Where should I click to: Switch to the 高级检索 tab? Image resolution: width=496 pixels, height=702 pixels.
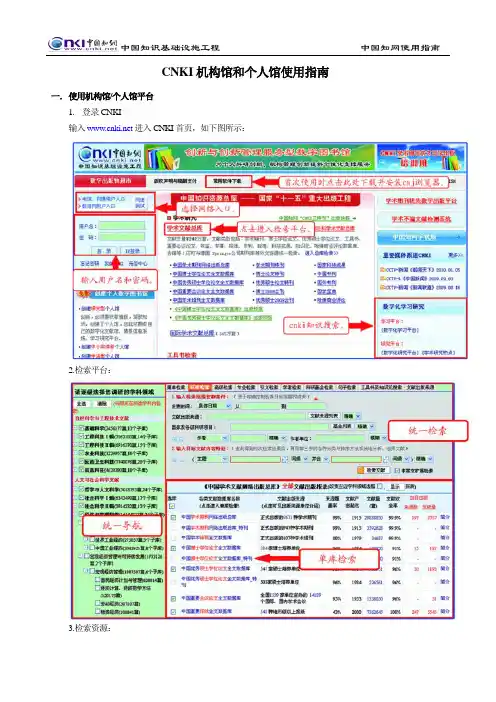(223, 387)
